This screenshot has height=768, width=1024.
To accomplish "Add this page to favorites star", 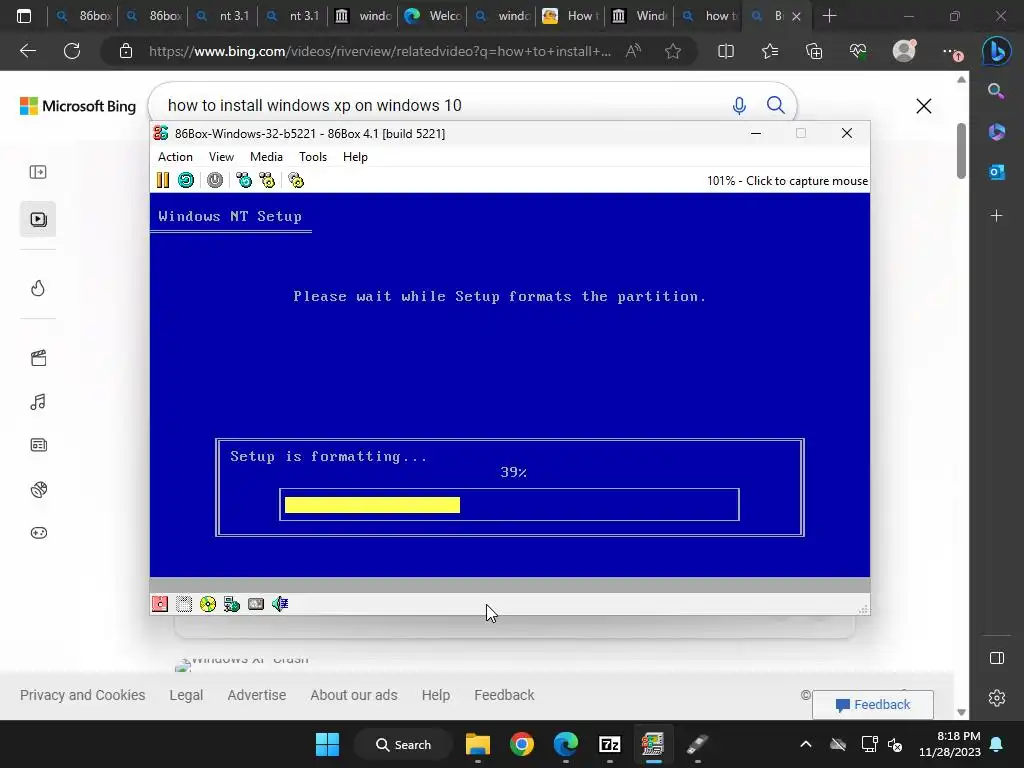I will [x=673, y=51].
